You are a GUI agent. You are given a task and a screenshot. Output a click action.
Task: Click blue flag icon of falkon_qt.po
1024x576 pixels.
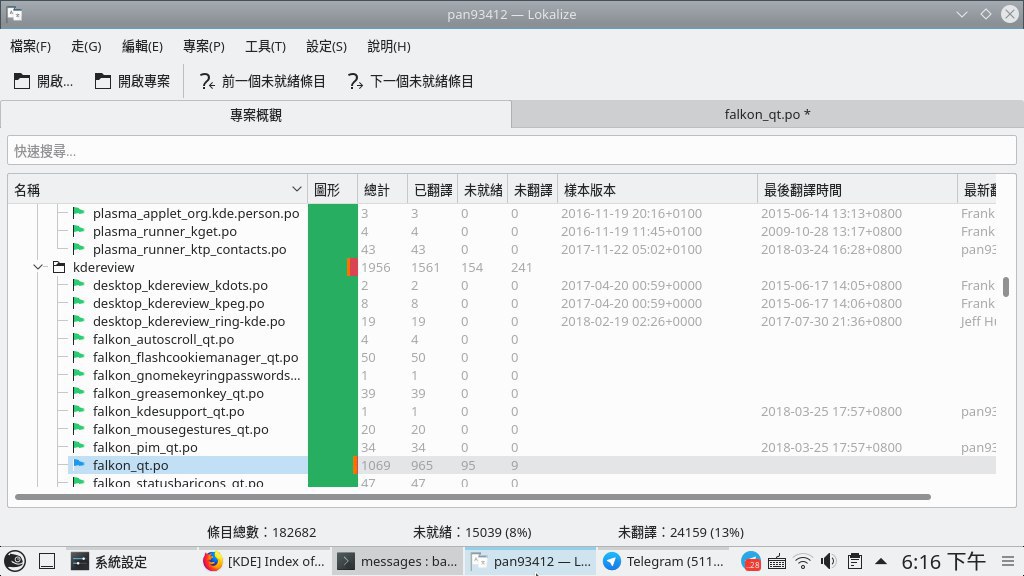coord(79,464)
